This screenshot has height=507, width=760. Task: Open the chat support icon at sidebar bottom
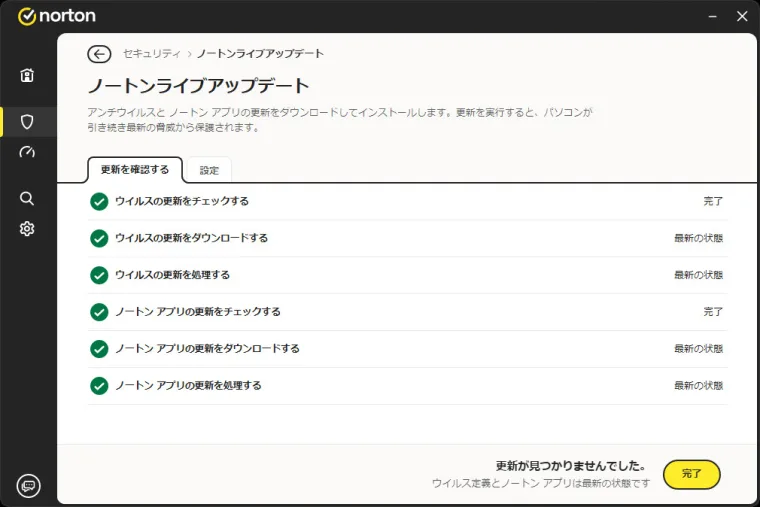(x=29, y=486)
